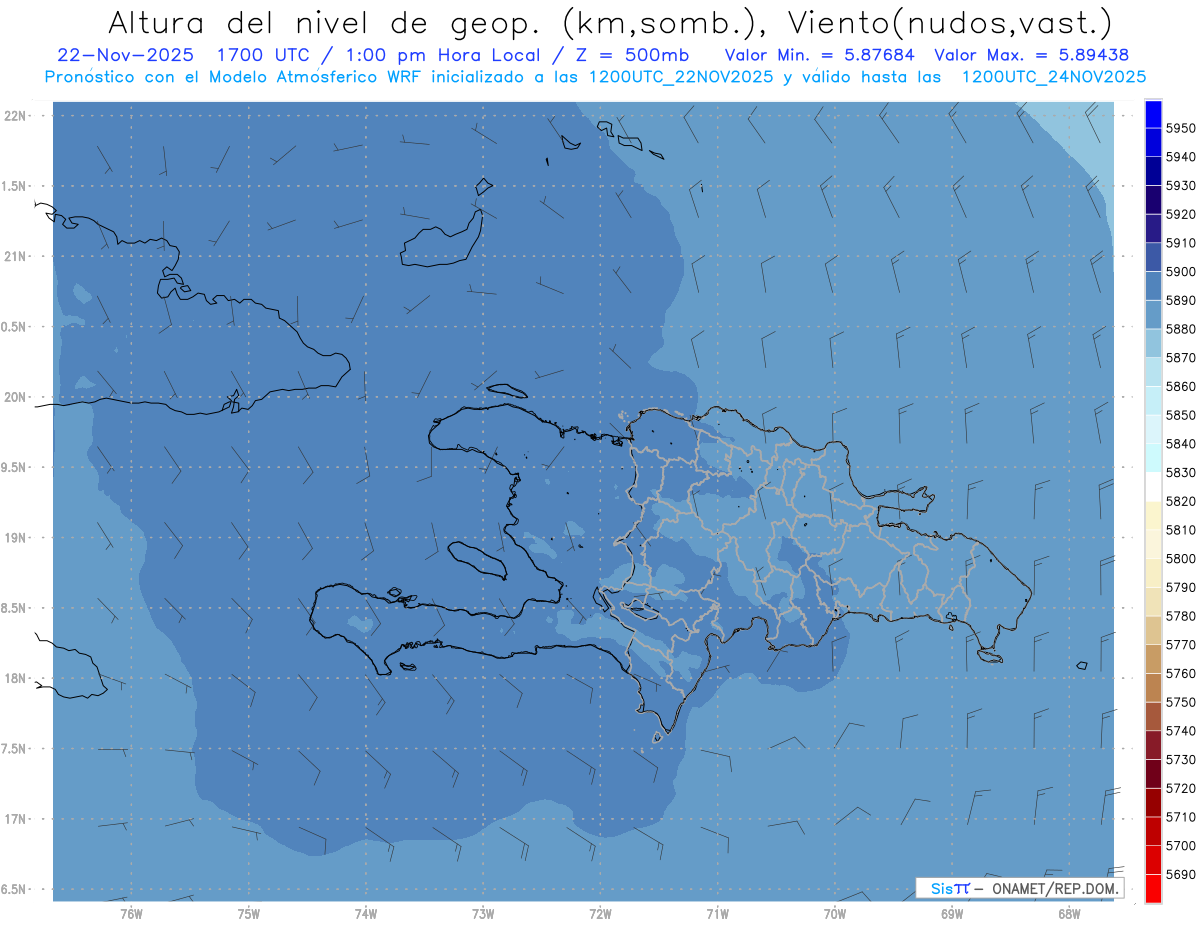Click the '5840' colorbar label
The image size is (1200, 927).
point(1180,444)
